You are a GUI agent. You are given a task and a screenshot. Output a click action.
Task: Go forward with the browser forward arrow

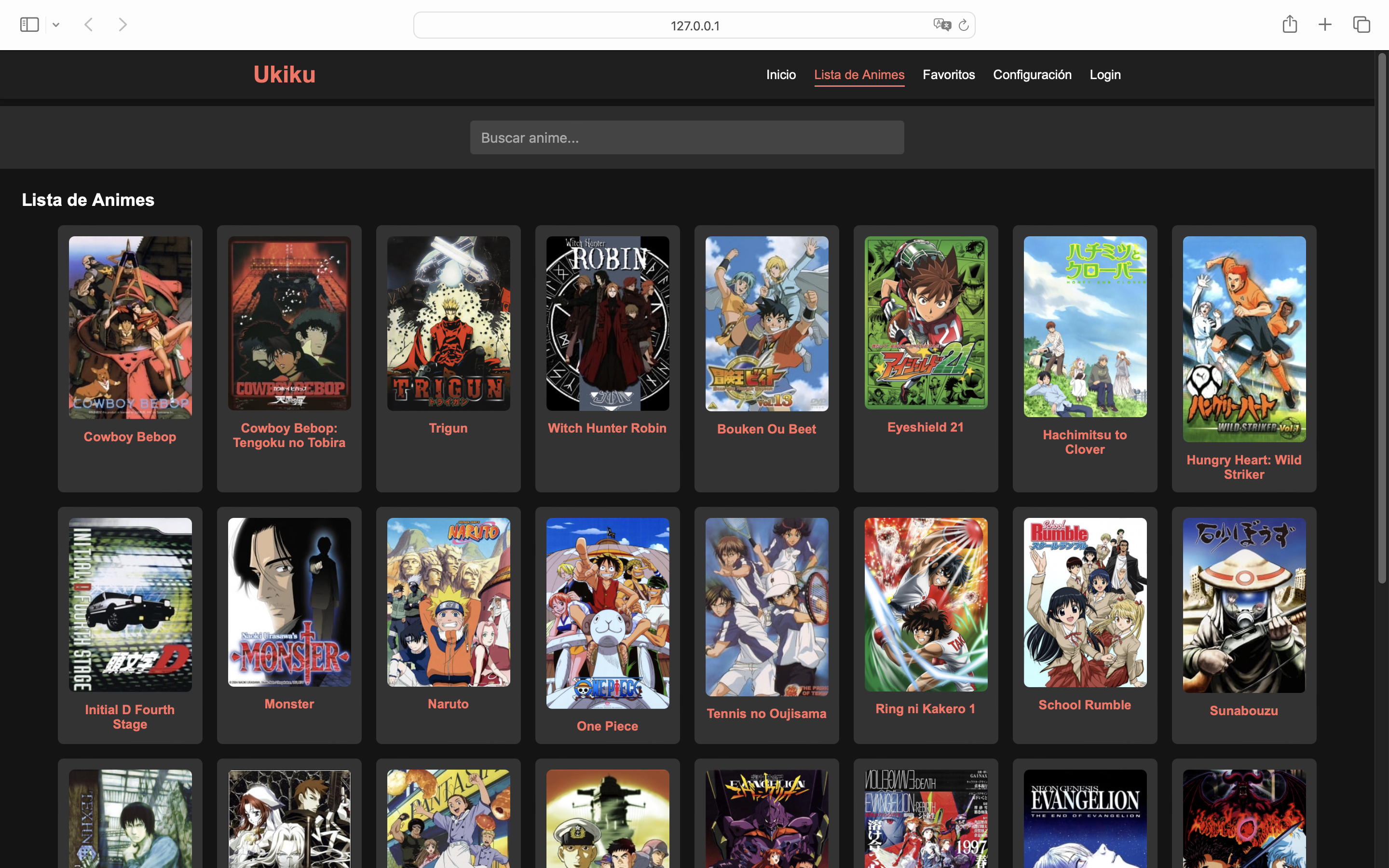click(122, 25)
